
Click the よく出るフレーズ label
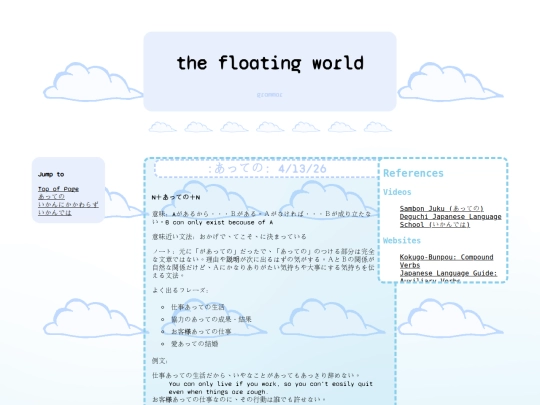180,290
